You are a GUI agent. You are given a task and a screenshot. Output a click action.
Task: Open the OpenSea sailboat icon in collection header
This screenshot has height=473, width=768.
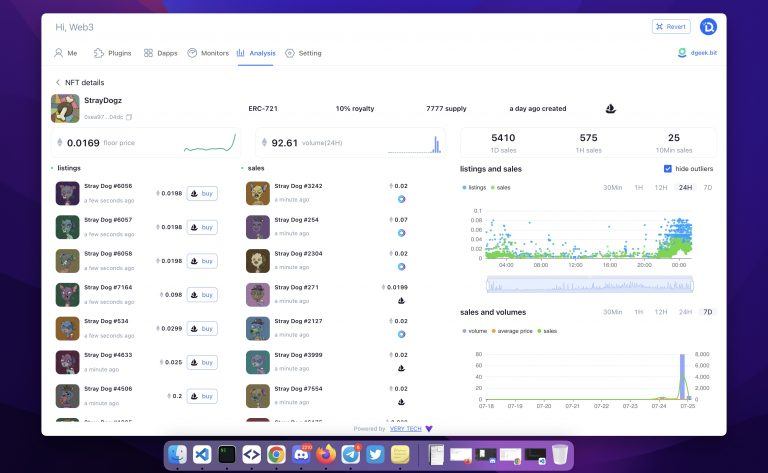point(610,108)
